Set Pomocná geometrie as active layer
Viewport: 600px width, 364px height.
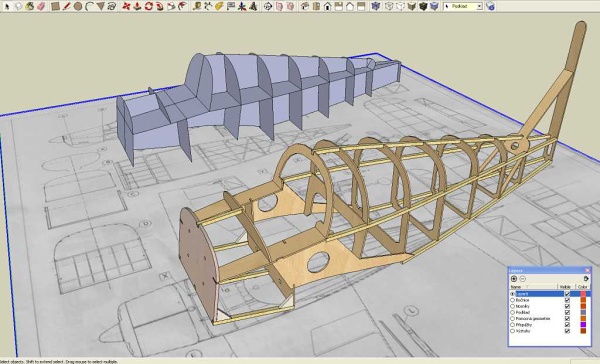(x=512, y=318)
